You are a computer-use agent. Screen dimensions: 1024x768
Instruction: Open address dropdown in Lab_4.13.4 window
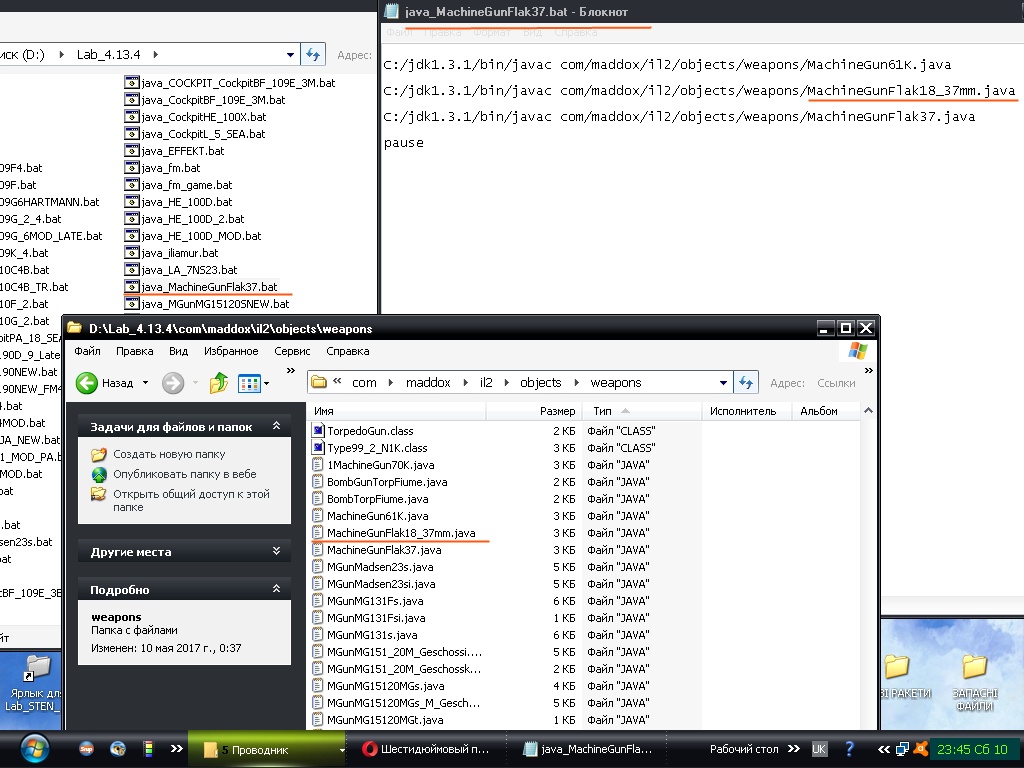pos(290,54)
